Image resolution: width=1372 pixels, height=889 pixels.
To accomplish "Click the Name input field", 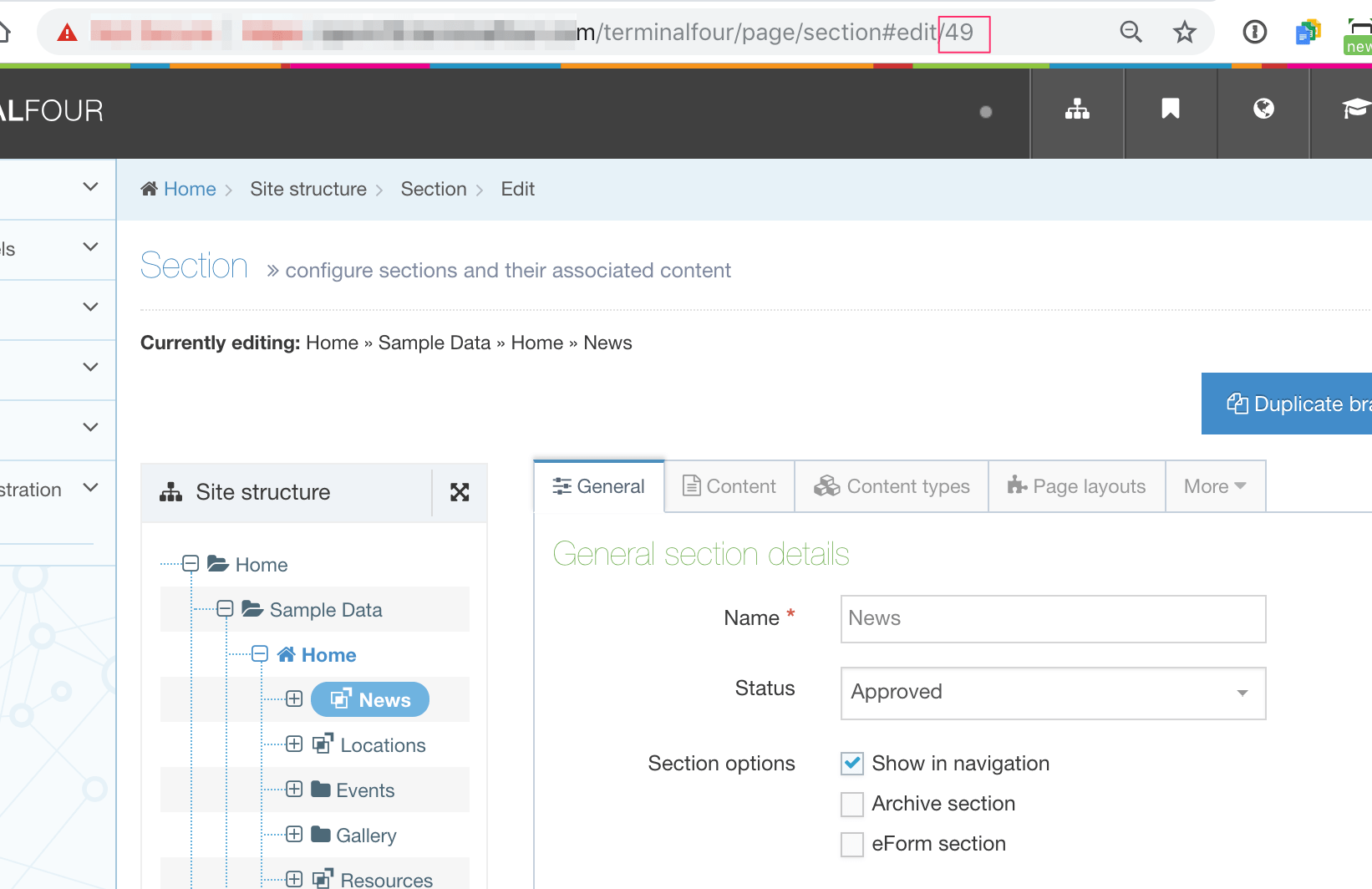I will 1053,619.
